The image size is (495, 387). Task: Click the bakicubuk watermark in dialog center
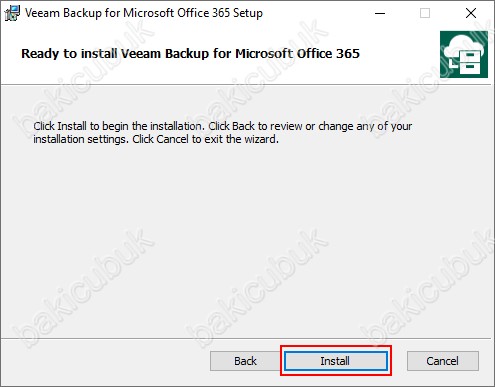point(257,287)
